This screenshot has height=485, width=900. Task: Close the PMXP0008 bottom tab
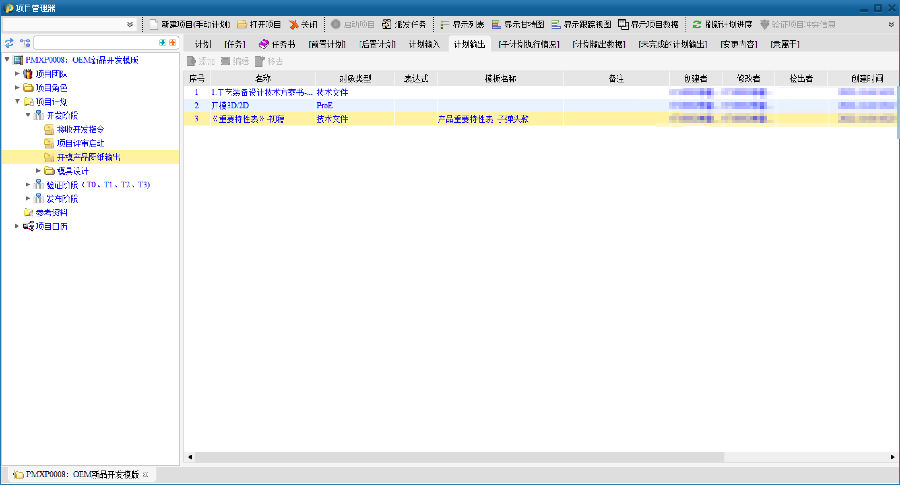pos(145,475)
